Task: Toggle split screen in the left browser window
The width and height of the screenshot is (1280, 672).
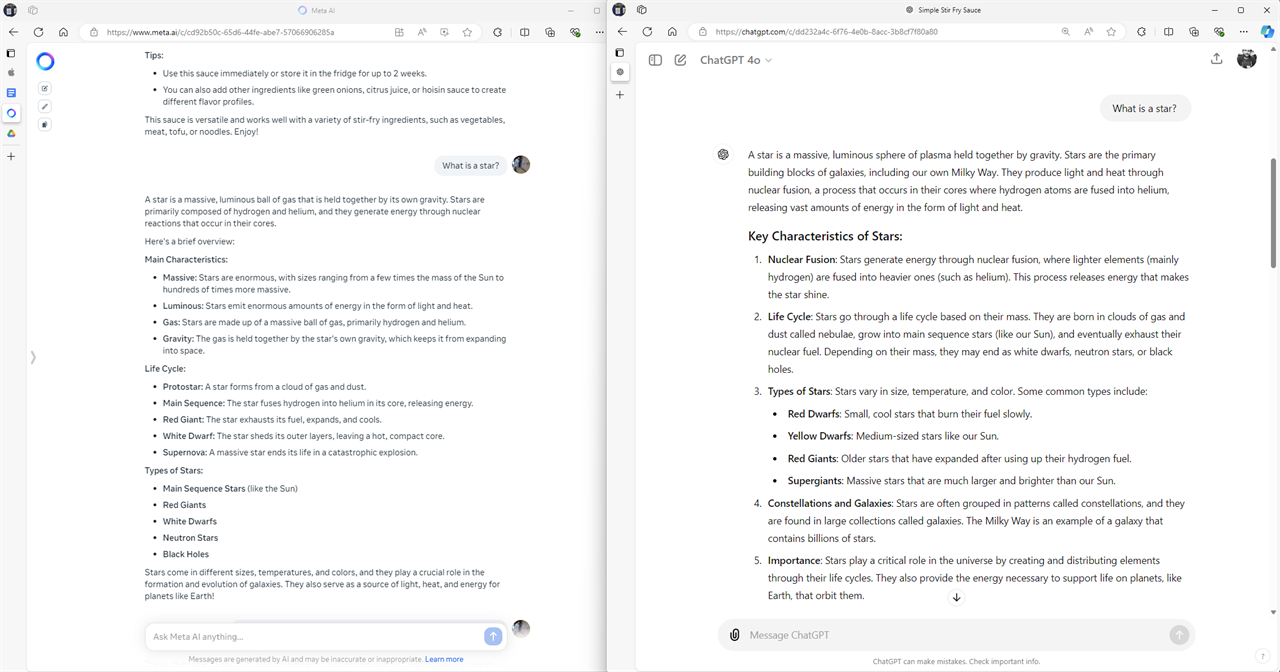Action: coord(524,32)
